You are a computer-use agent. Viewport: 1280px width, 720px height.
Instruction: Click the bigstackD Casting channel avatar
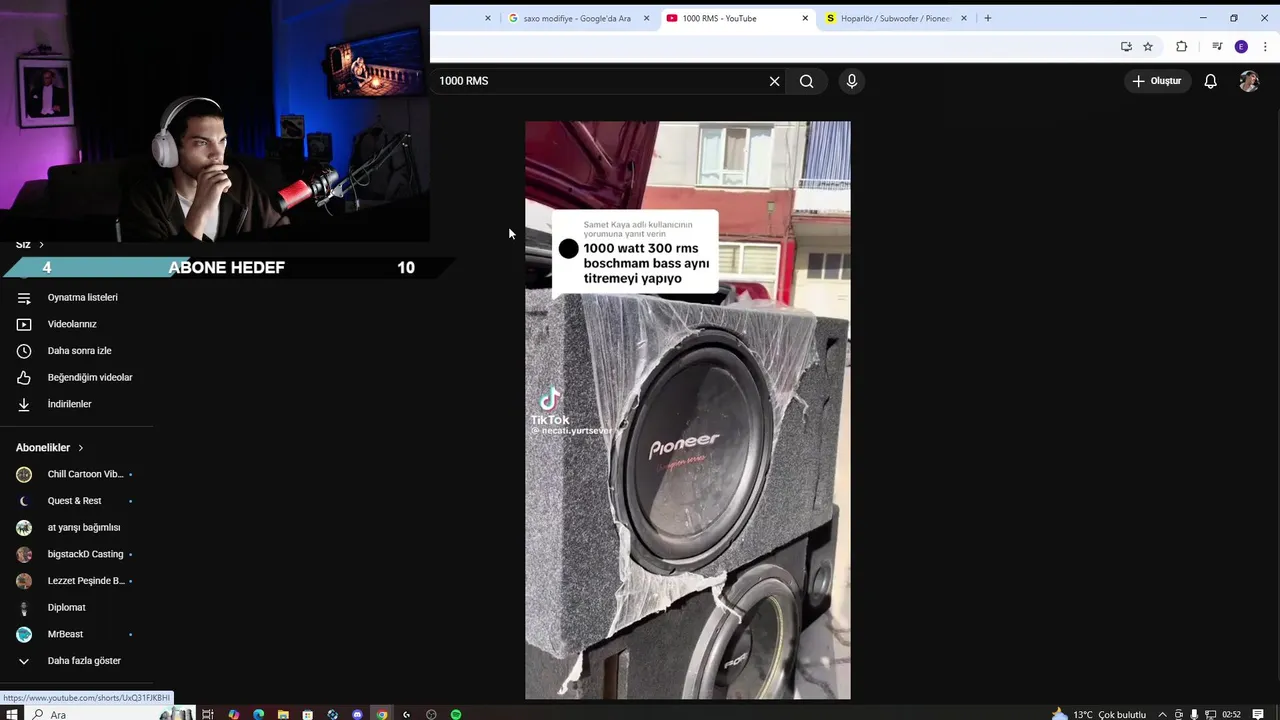pyautogui.click(x=24, y=554)
